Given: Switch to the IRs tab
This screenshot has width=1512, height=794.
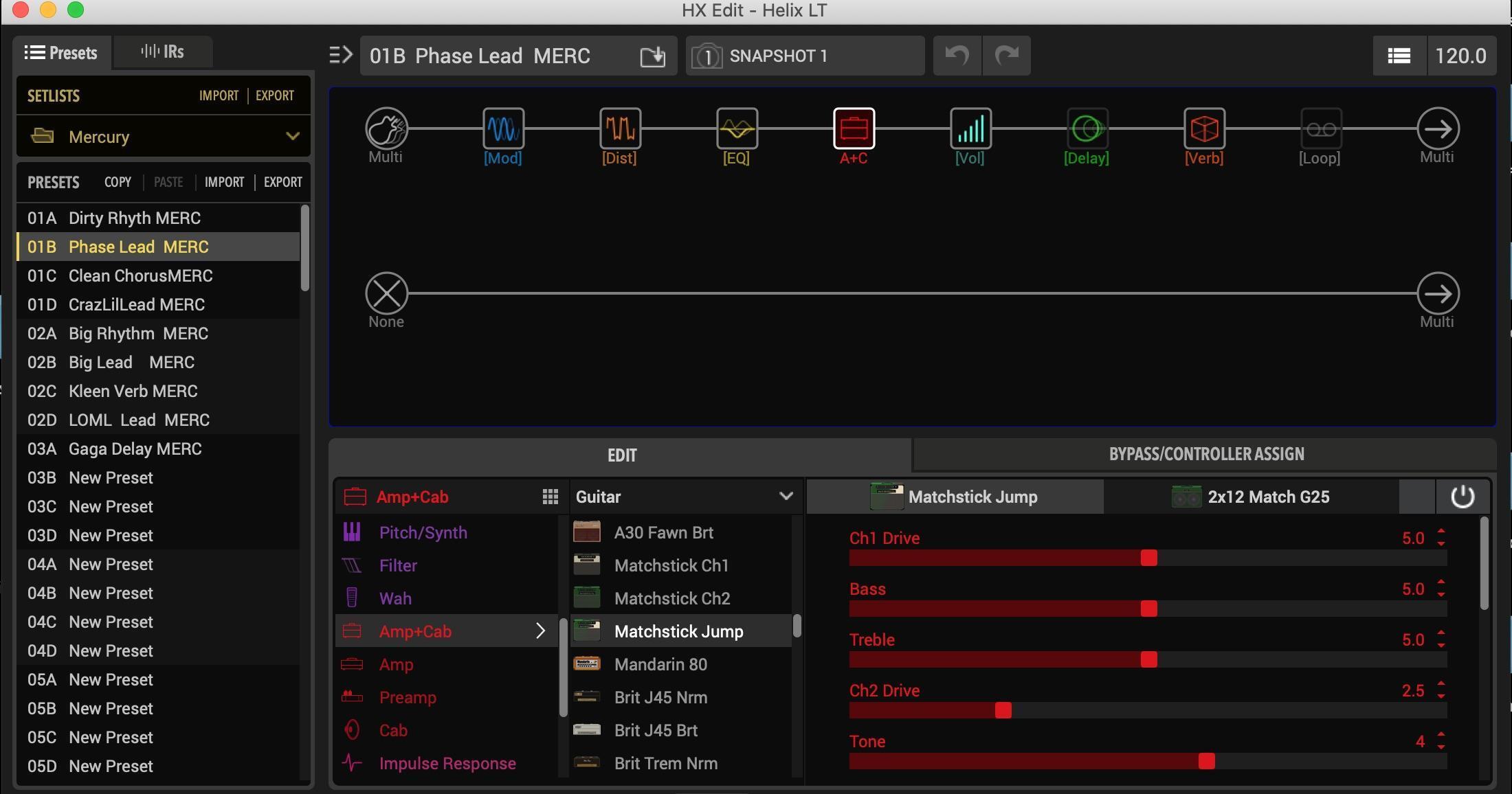Looking at the screenshot, I should click(x=162, y=52).
